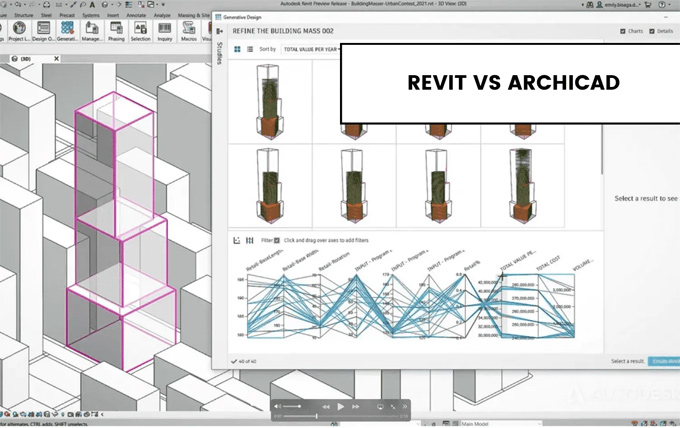Select the fourth design thumbnail in second row
The height and width of the screenshot is (428, 680).
522,186
